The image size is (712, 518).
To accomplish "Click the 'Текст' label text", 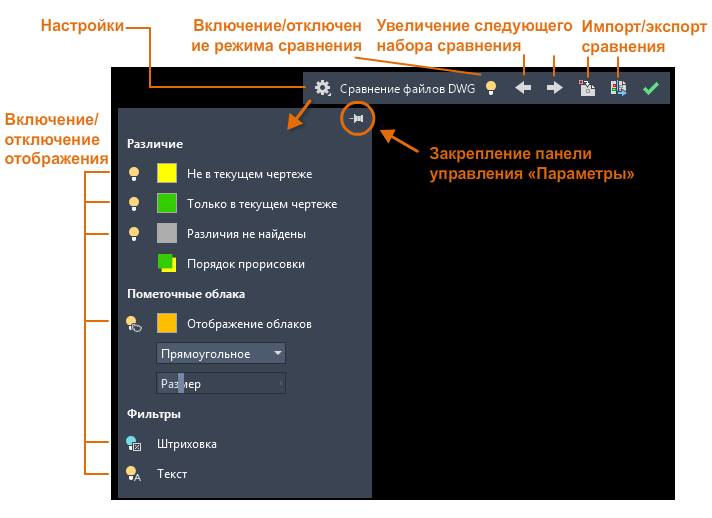I will 172,474.
